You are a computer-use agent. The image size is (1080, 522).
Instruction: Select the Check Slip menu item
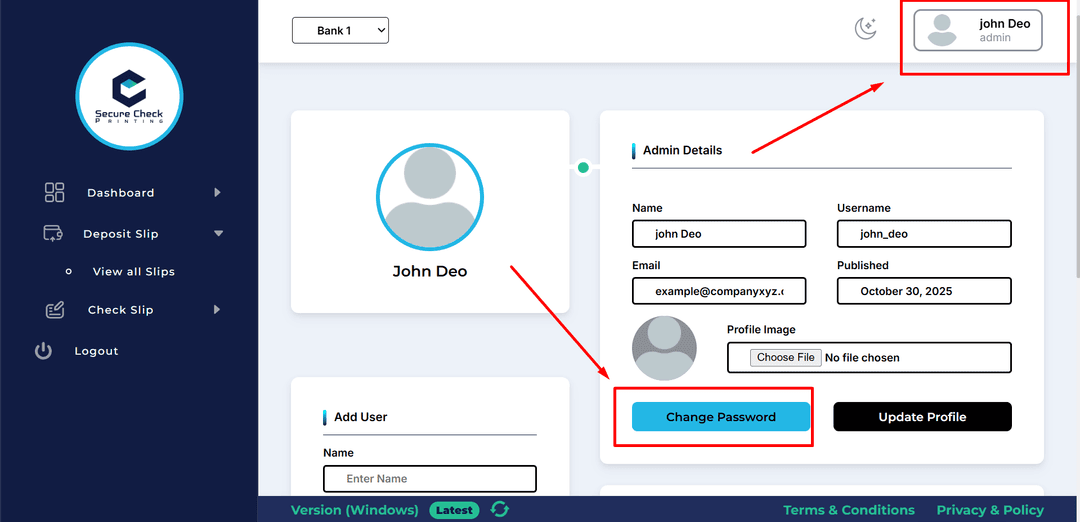pyautogui.click(x=121, y=310)
